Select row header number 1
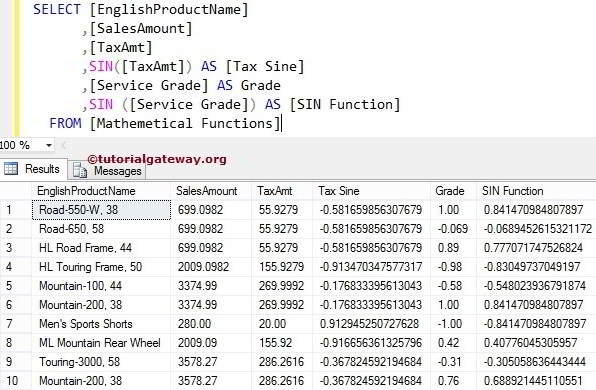Image resolution: width=596 pixels, height=390 pixels. tap(9, 210)
